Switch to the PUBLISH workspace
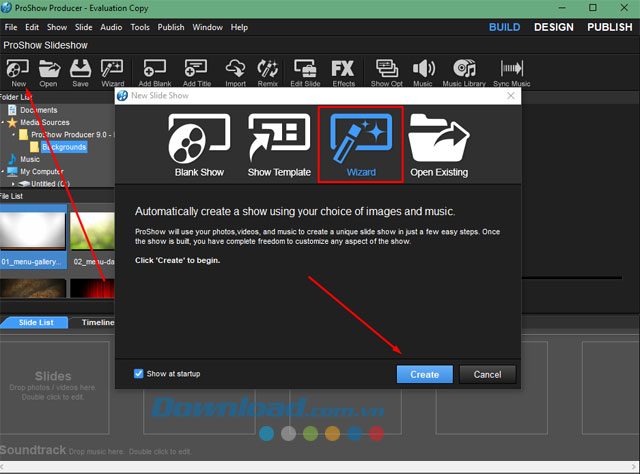This screenshot has height=474, width=640. (x=609, y=27)
